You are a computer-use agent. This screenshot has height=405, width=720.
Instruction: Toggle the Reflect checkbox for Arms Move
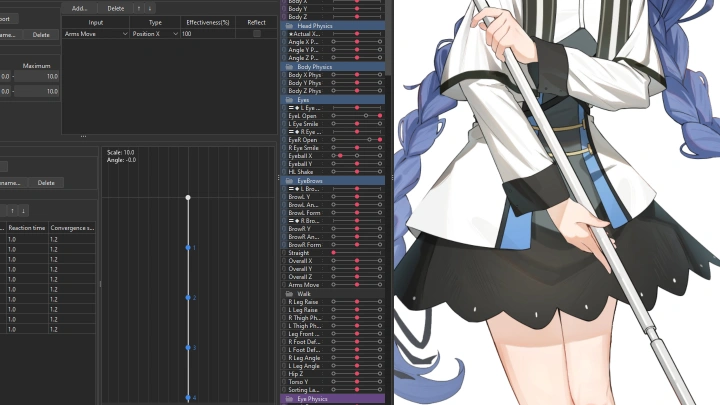[x=257, y=34]
